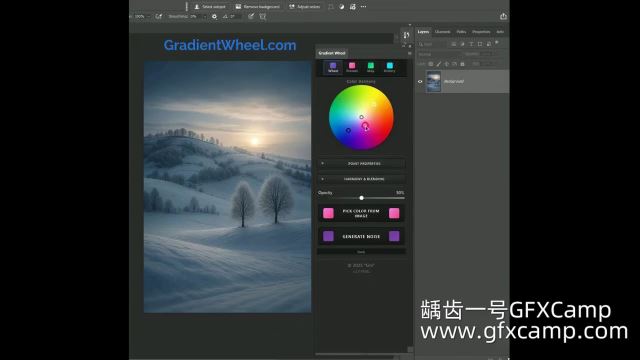Click the Background layer thumbnail
This screenshot has width=640, height=360.
(x=433, y=81)
